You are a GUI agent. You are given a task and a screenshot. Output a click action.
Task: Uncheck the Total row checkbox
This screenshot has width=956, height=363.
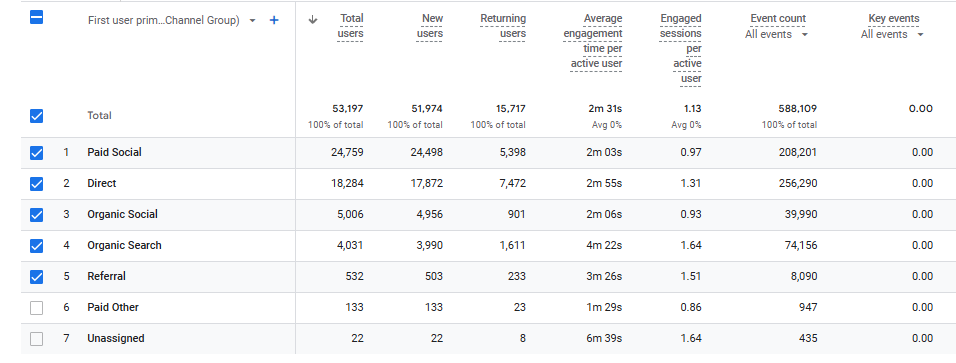pos(37,115)
